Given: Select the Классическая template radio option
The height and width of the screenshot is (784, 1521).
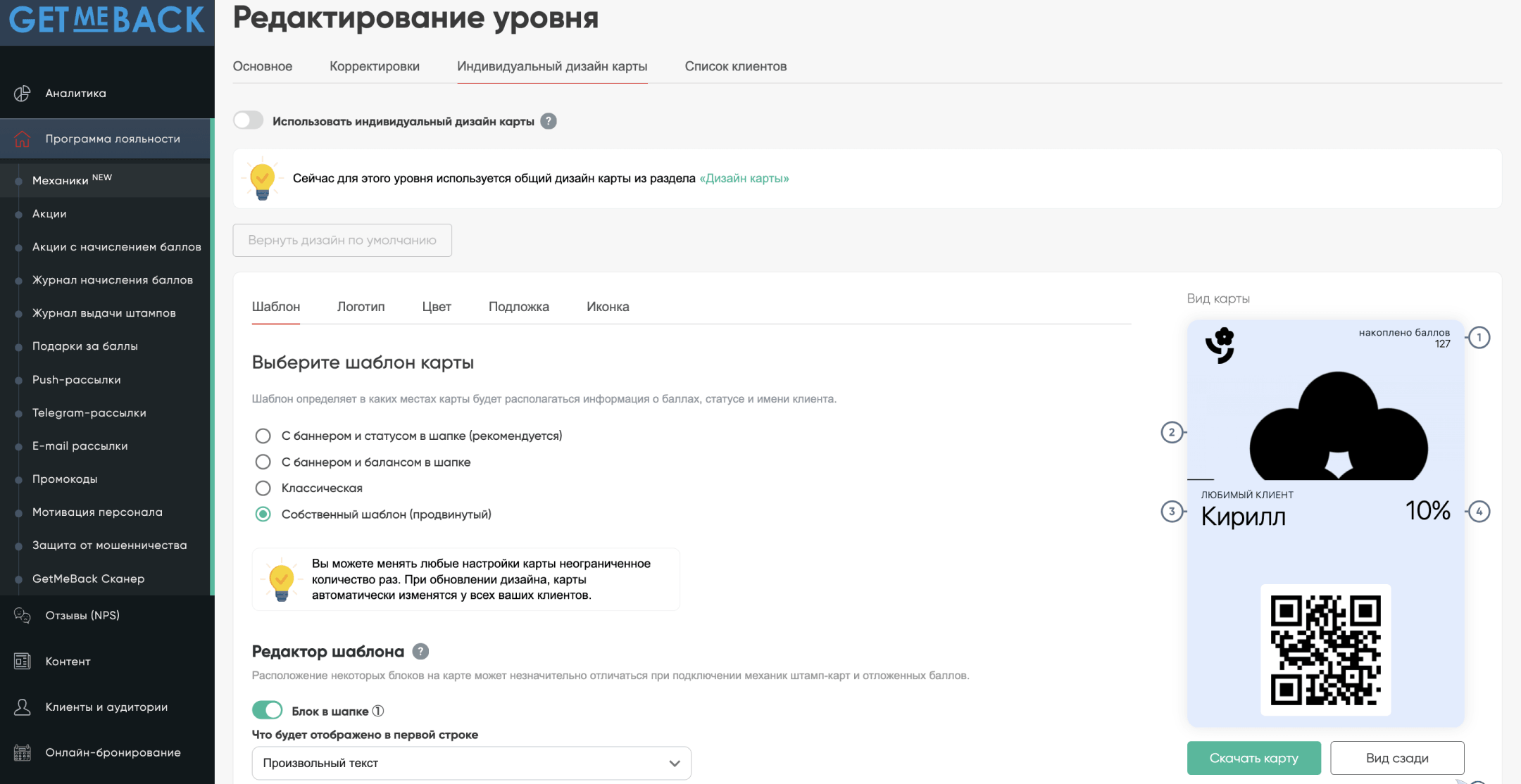Looking at the screenshot, I should (x=263, y=488).
